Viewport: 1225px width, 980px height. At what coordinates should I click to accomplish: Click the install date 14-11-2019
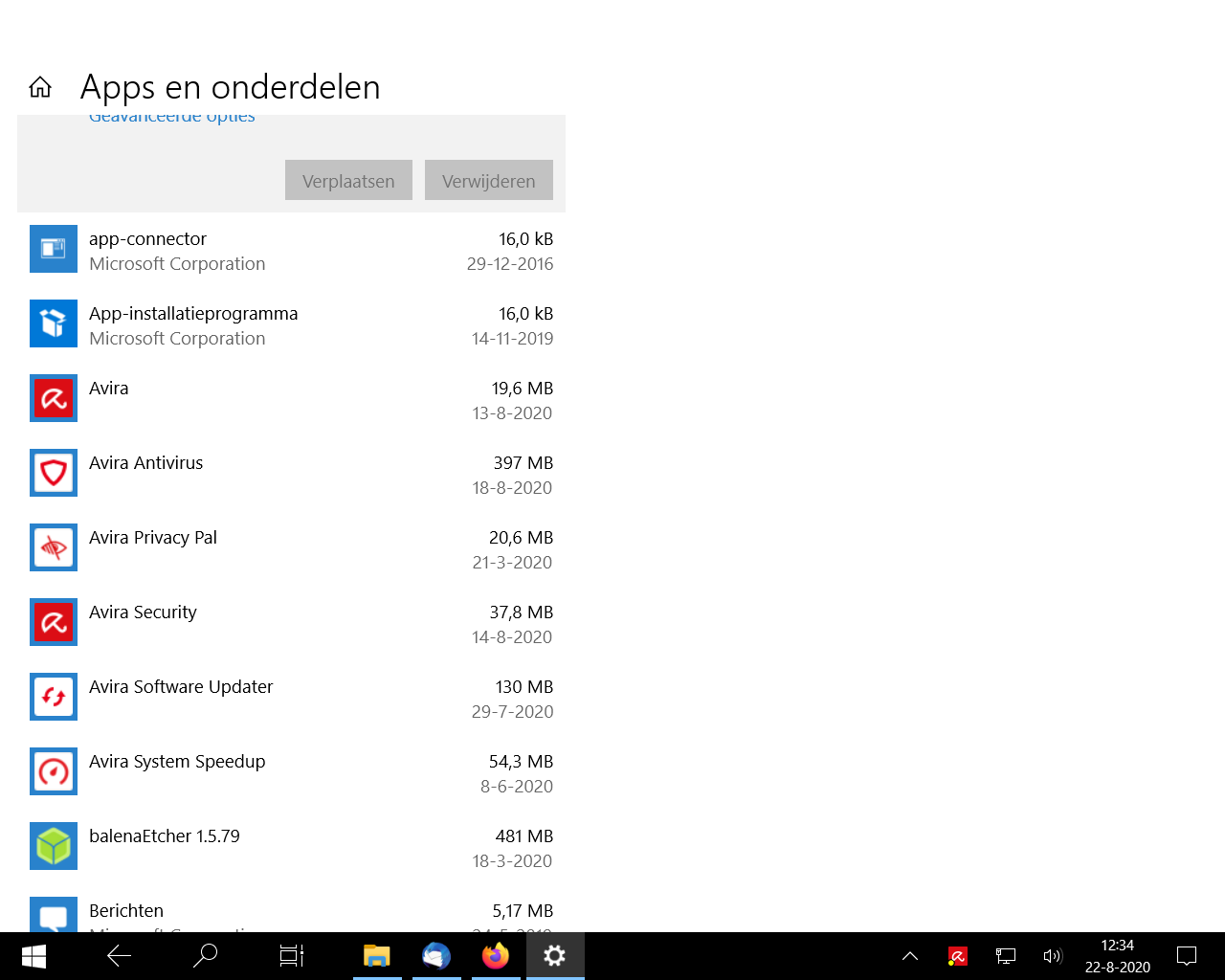pos(513,339)
